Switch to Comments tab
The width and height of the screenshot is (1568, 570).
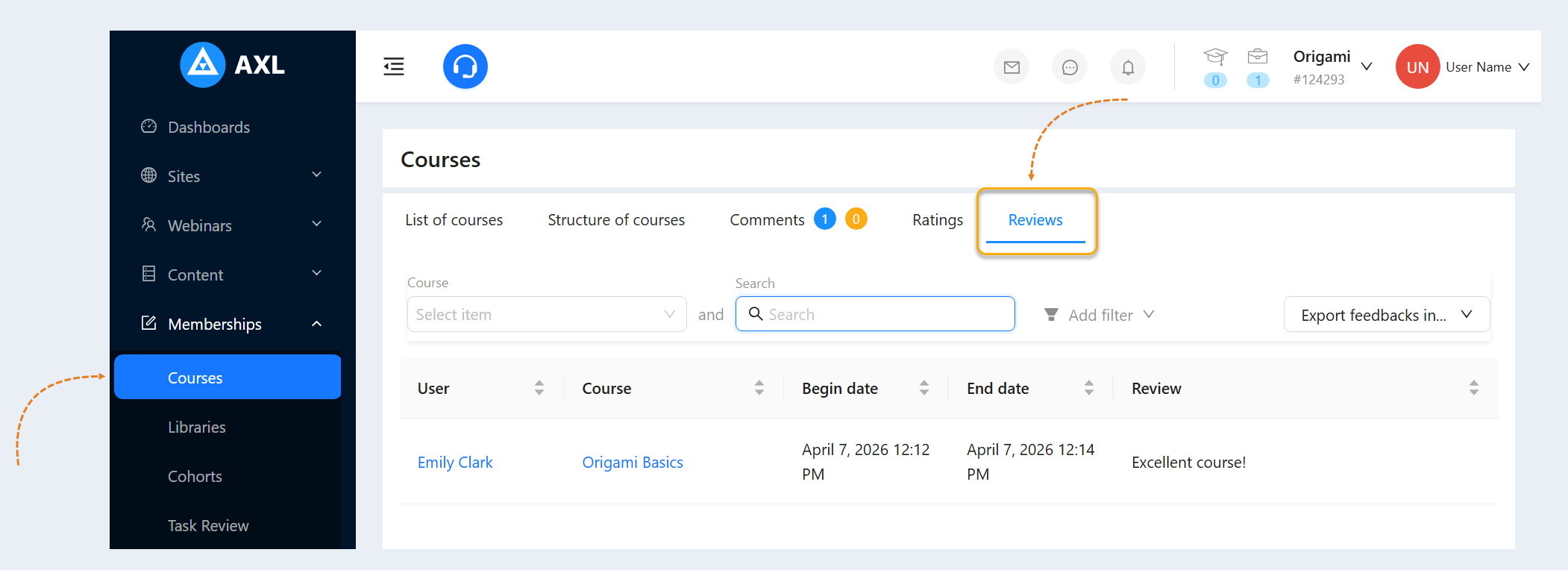[x=767, y=220]
